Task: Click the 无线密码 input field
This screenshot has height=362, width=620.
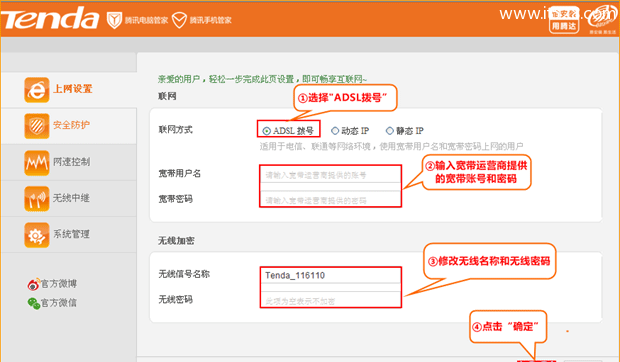Action: 331,300
